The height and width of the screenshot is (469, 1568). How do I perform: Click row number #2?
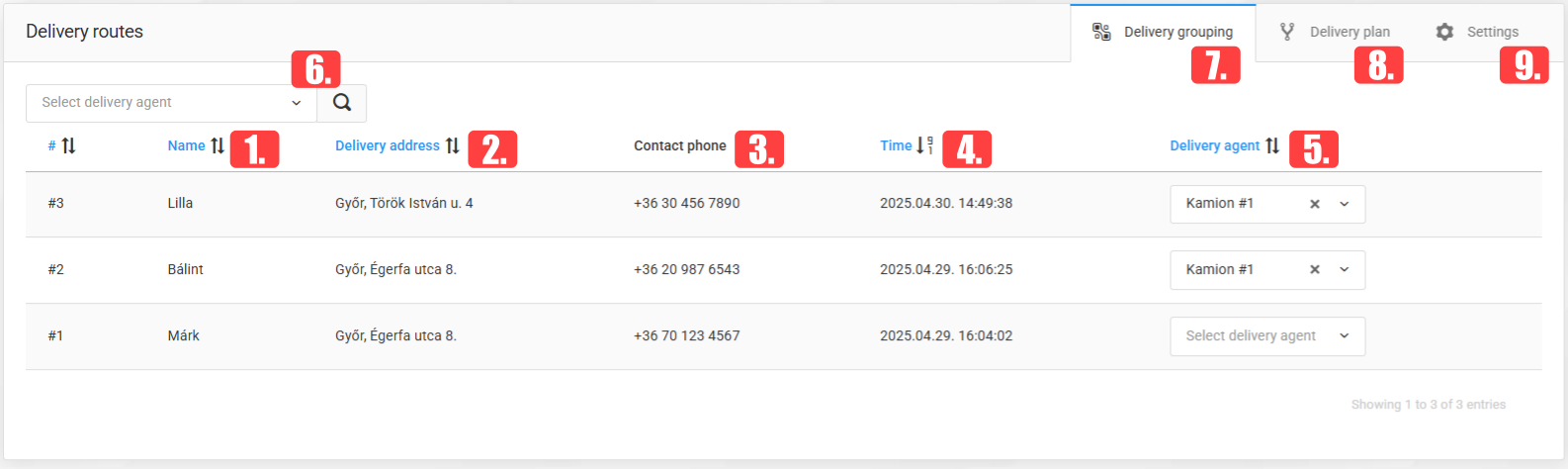55,269
